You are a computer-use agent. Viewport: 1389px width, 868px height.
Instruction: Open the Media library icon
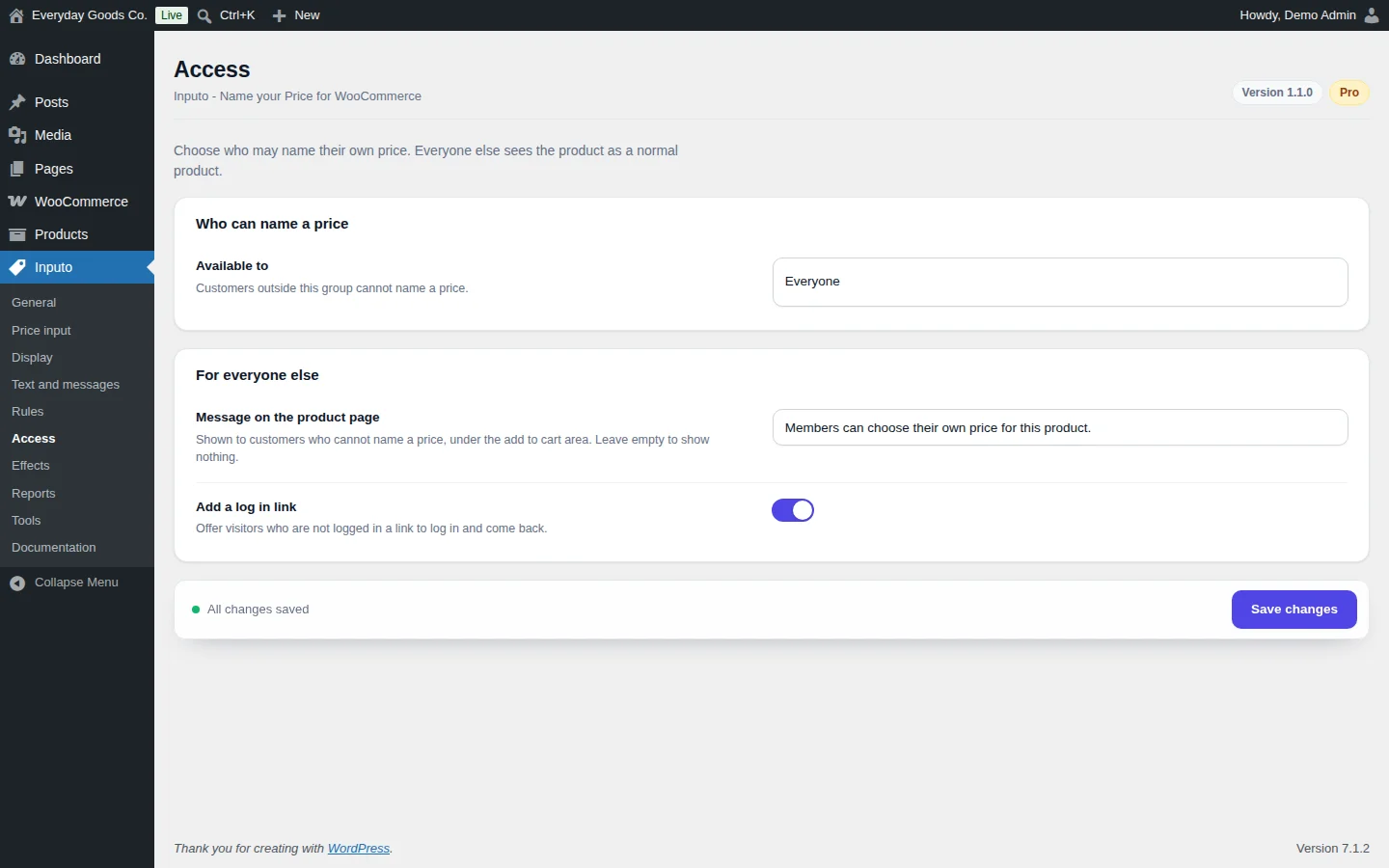pyautogui.click(x=17, y=135)
